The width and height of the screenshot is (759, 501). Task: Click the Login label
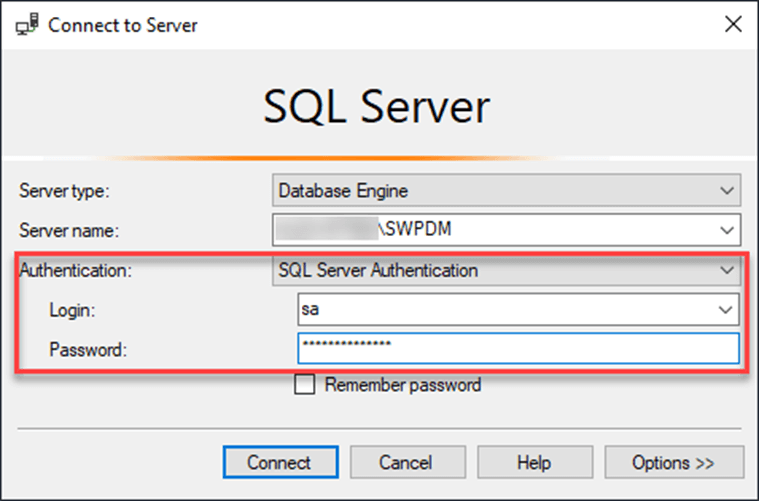(x=72, y=310)
